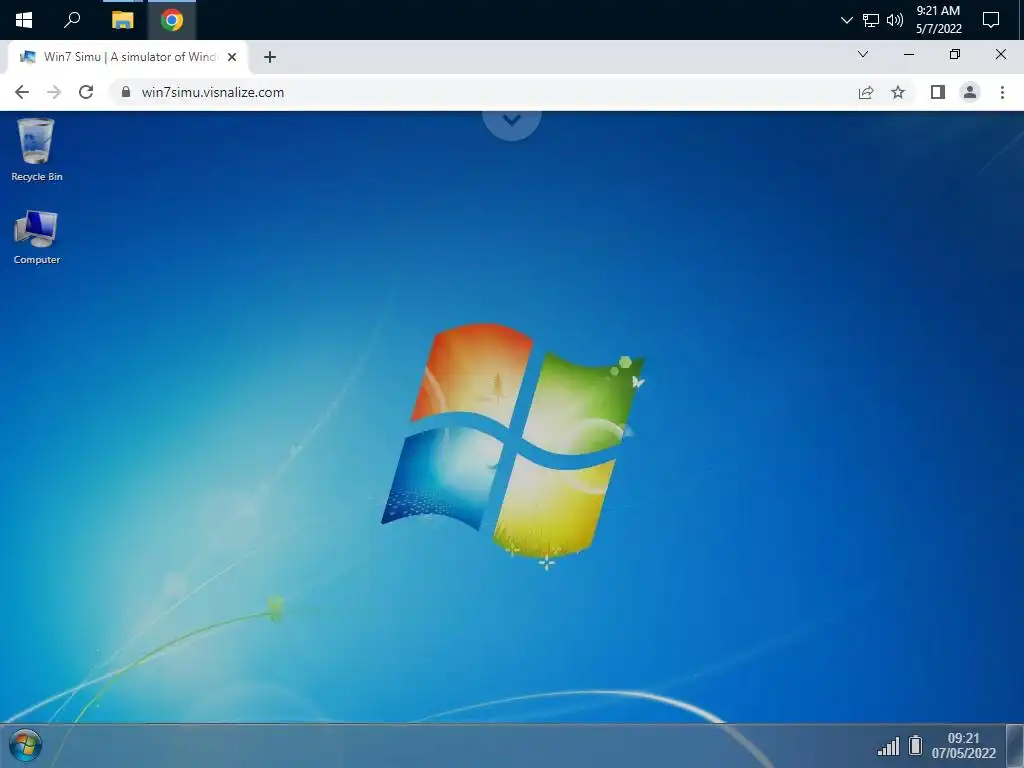This screenshot has height=768, width=1024.
Task: Open the Chrome profile avatar
Action: coord(970,92)
